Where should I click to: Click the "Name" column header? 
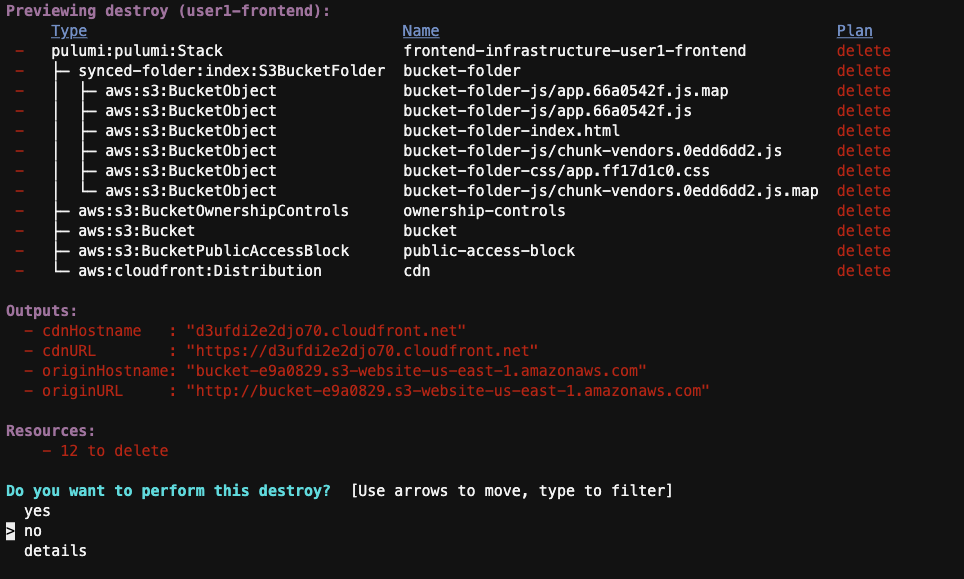point(421,31)
